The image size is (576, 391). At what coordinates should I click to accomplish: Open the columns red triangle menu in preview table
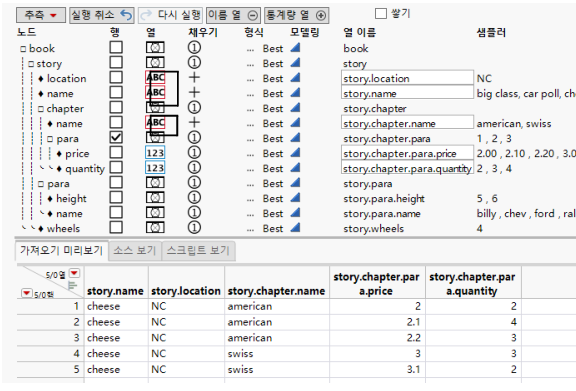pos(75,273)
